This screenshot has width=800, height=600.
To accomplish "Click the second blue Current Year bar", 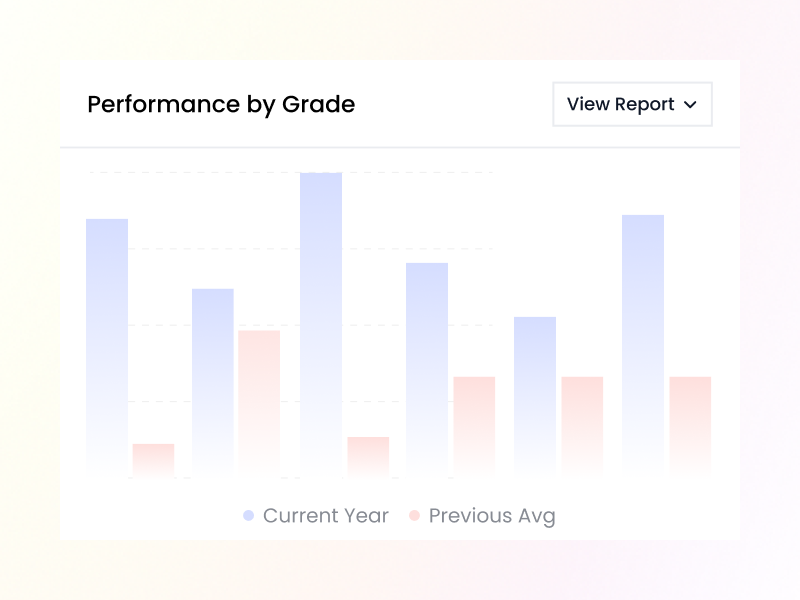I will point(213,380).
